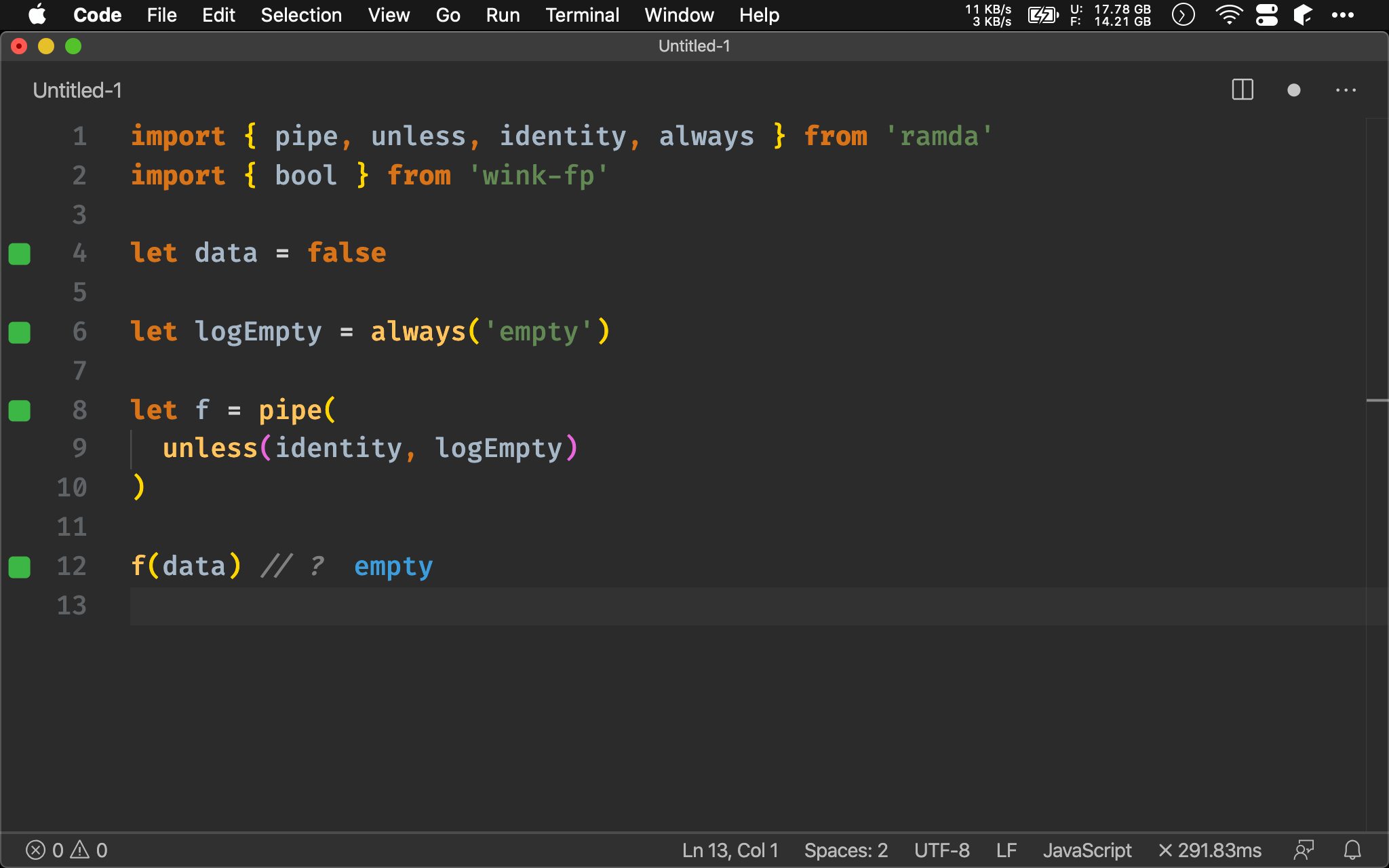Open Go to Line from Ln 13, Col 1

pos(730,850)
